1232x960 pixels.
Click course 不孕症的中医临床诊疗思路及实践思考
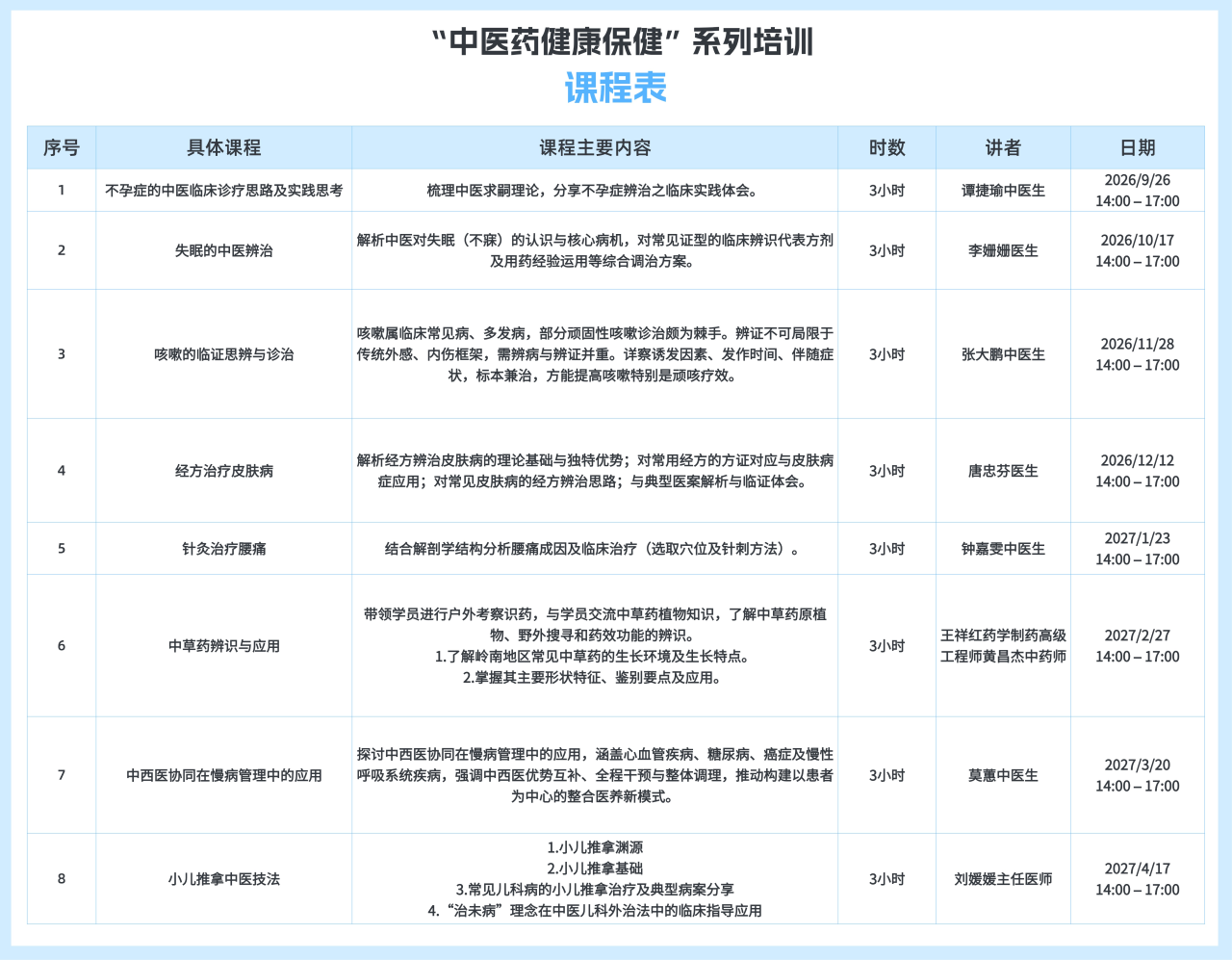[x=223, y=191]
